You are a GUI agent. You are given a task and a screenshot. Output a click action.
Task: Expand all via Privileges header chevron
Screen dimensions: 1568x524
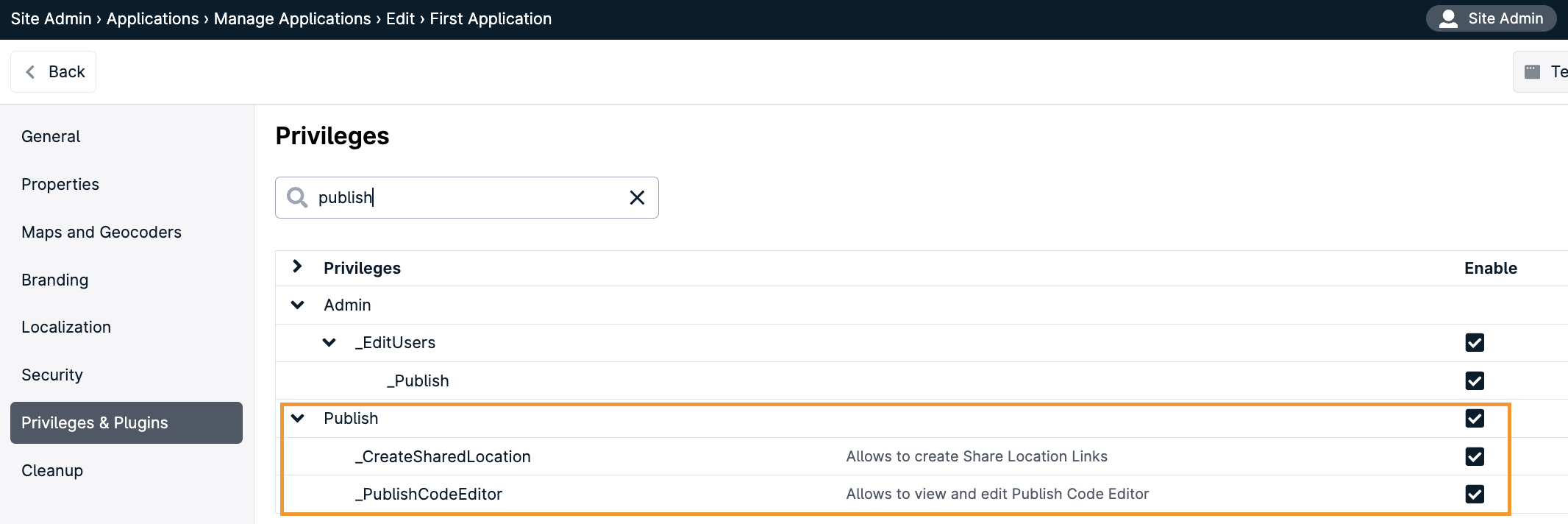tap(297, 266)
